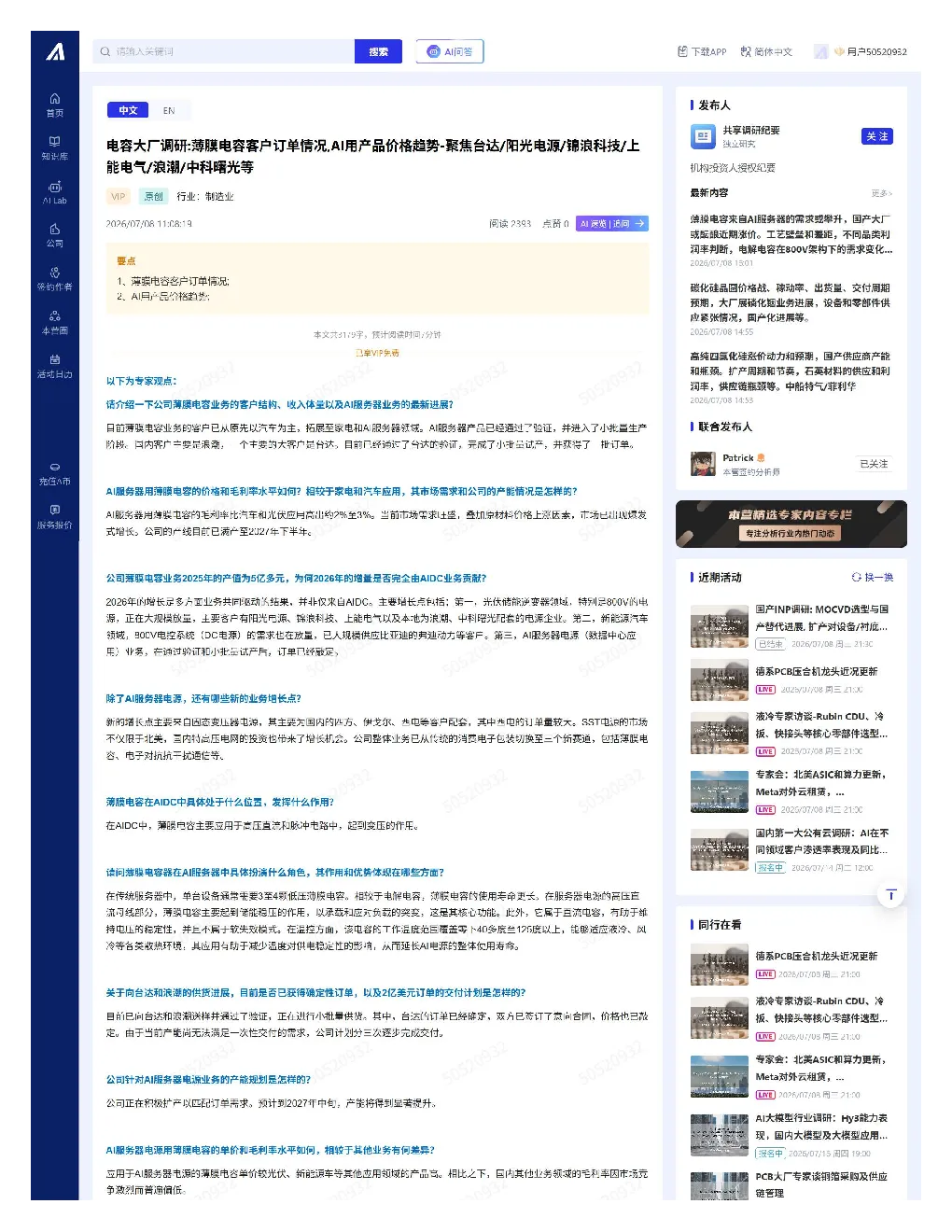Click the AI问答 button
Viewport: 952px width, 1232px height.
(450, 51)
